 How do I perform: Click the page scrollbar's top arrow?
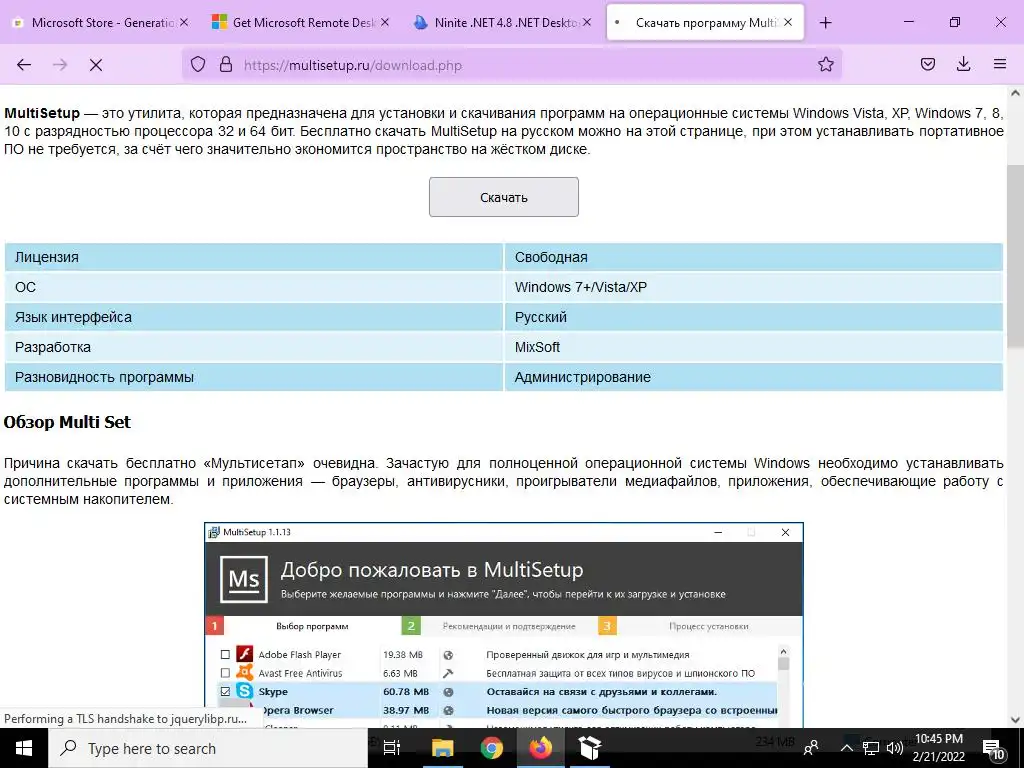[1016, 93]
